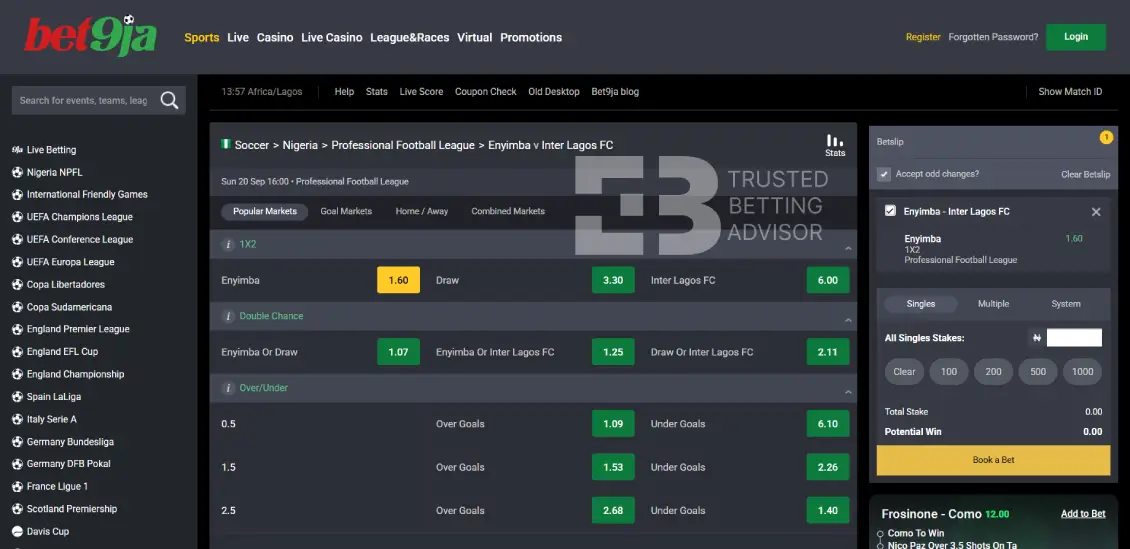Pick Over 0.5 Goals at 1.09

613,424
